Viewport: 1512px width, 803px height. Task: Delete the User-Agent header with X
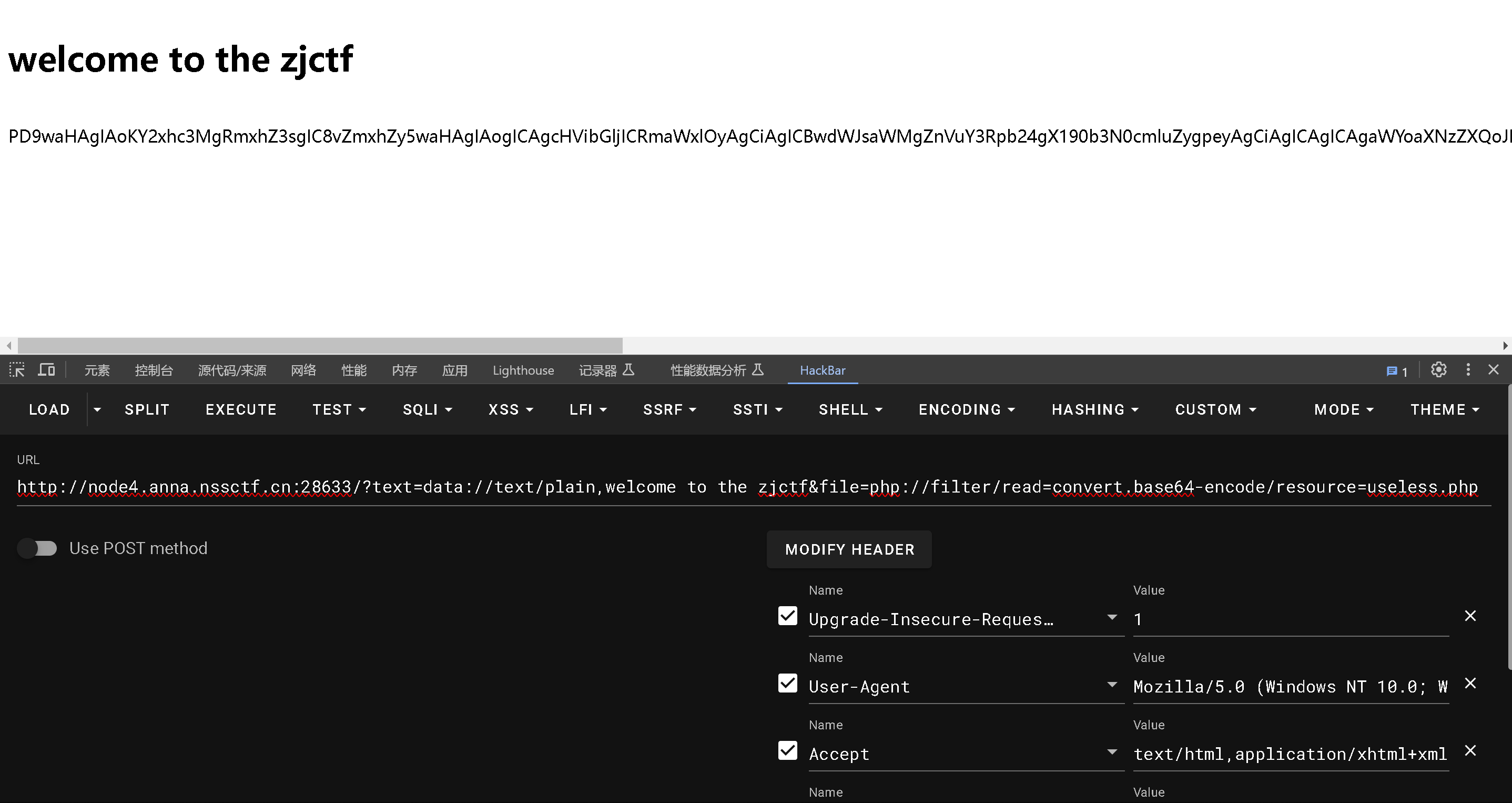coord(1470,683)
